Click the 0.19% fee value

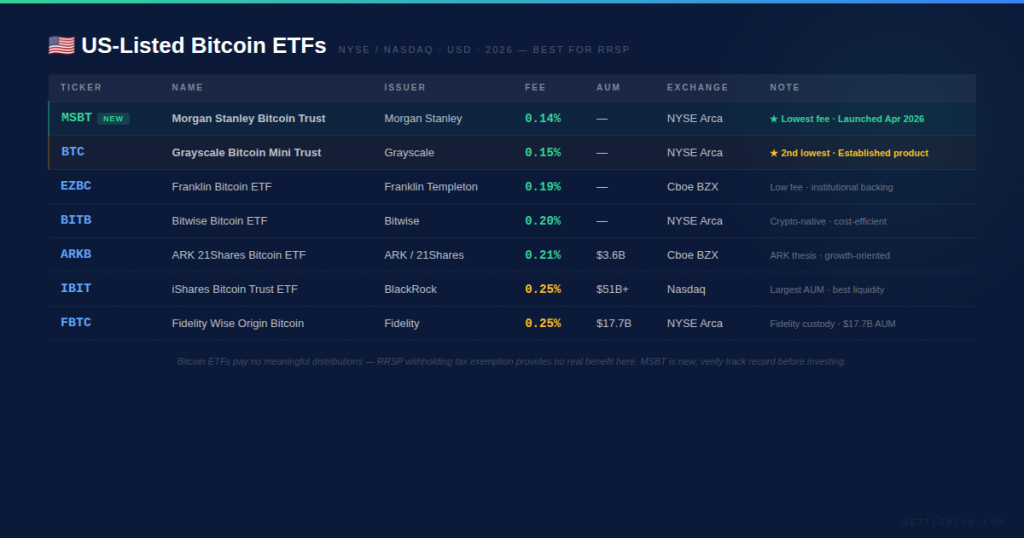point(543,187)
